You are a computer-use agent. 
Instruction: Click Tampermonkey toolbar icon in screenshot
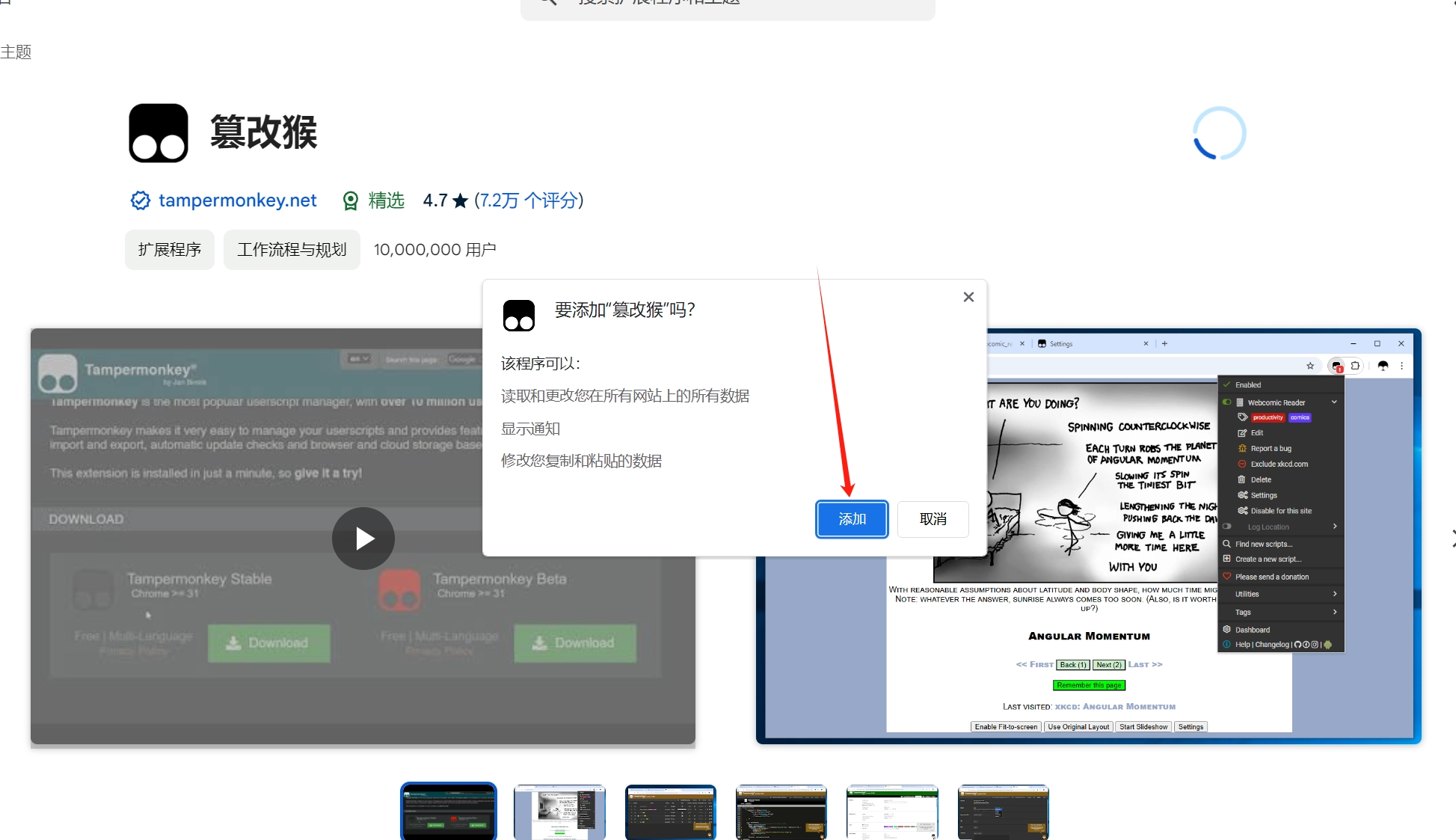tap(1336, 366)
